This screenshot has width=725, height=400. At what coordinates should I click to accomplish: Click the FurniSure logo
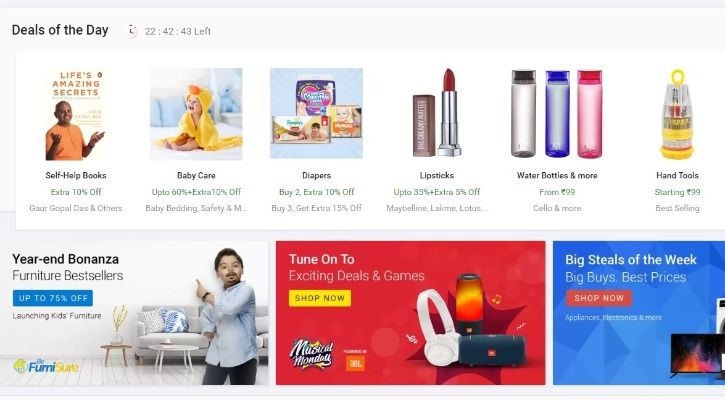[46, 366]
